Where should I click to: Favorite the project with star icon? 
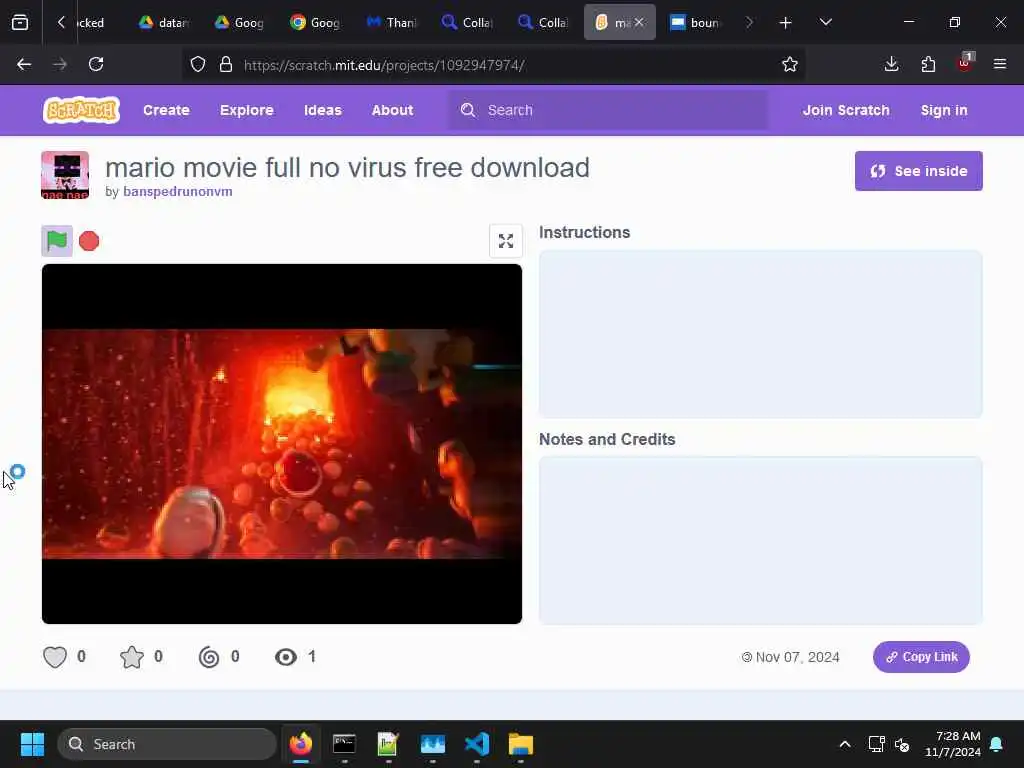[x=131, y=656]
